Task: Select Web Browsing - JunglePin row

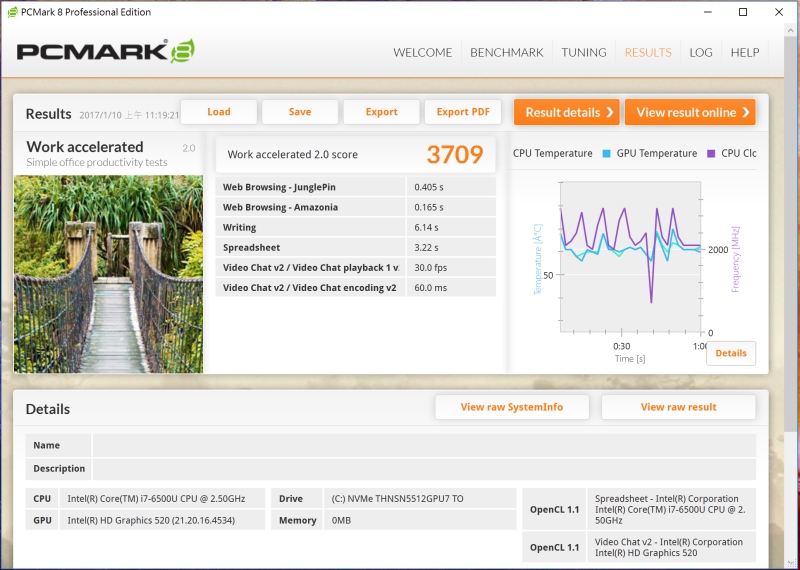Action: coord(356,187)
